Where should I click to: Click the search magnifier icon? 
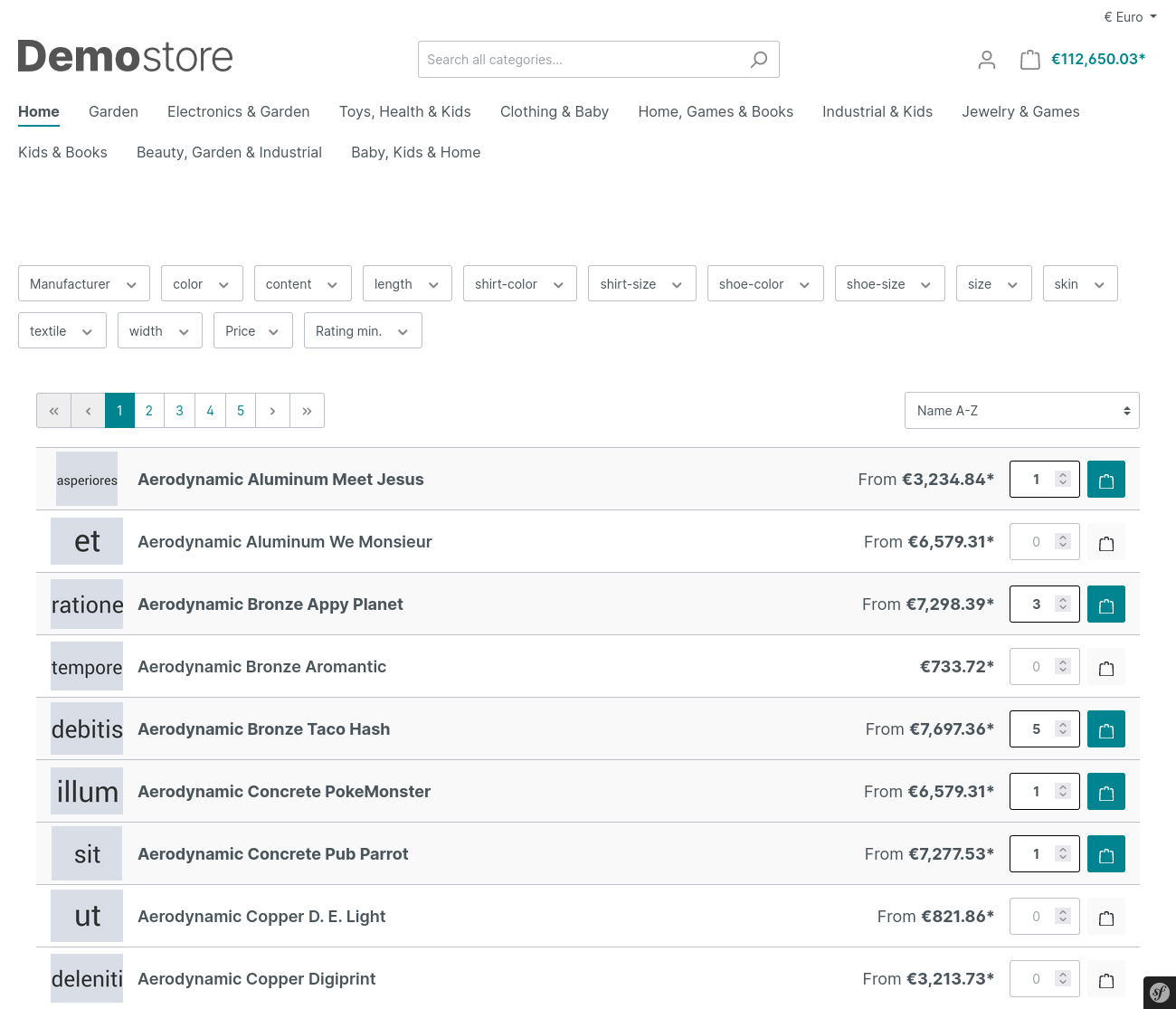click(x=759, y=60)
